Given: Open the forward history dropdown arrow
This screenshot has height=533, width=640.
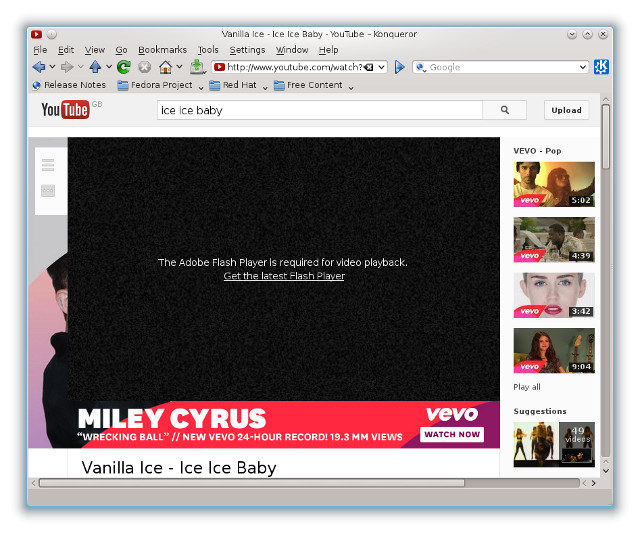Looking at the screenshot, I should [80, 67].
